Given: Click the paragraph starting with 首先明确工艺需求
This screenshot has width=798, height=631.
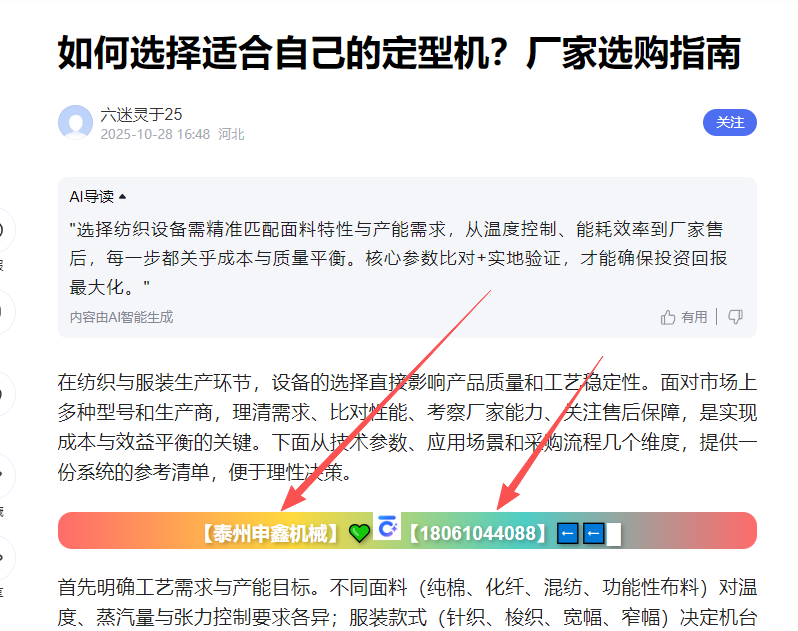Looking at the screenshot, I should click(407, 603).
